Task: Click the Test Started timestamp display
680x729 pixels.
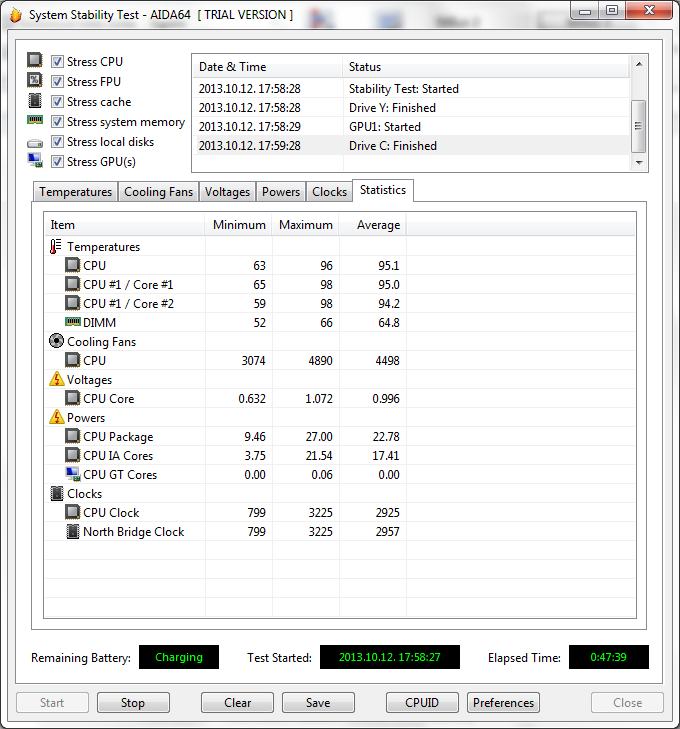Action: pos(390,657)
